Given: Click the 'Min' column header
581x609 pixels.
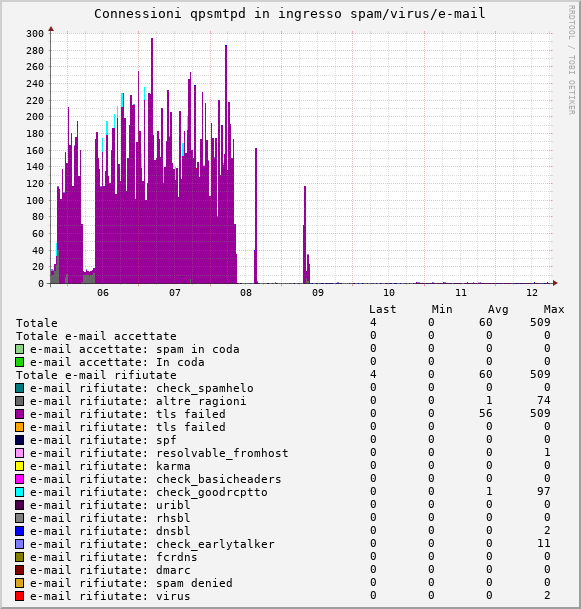Looking at the screenshot, I should click(x=442, y=310).
